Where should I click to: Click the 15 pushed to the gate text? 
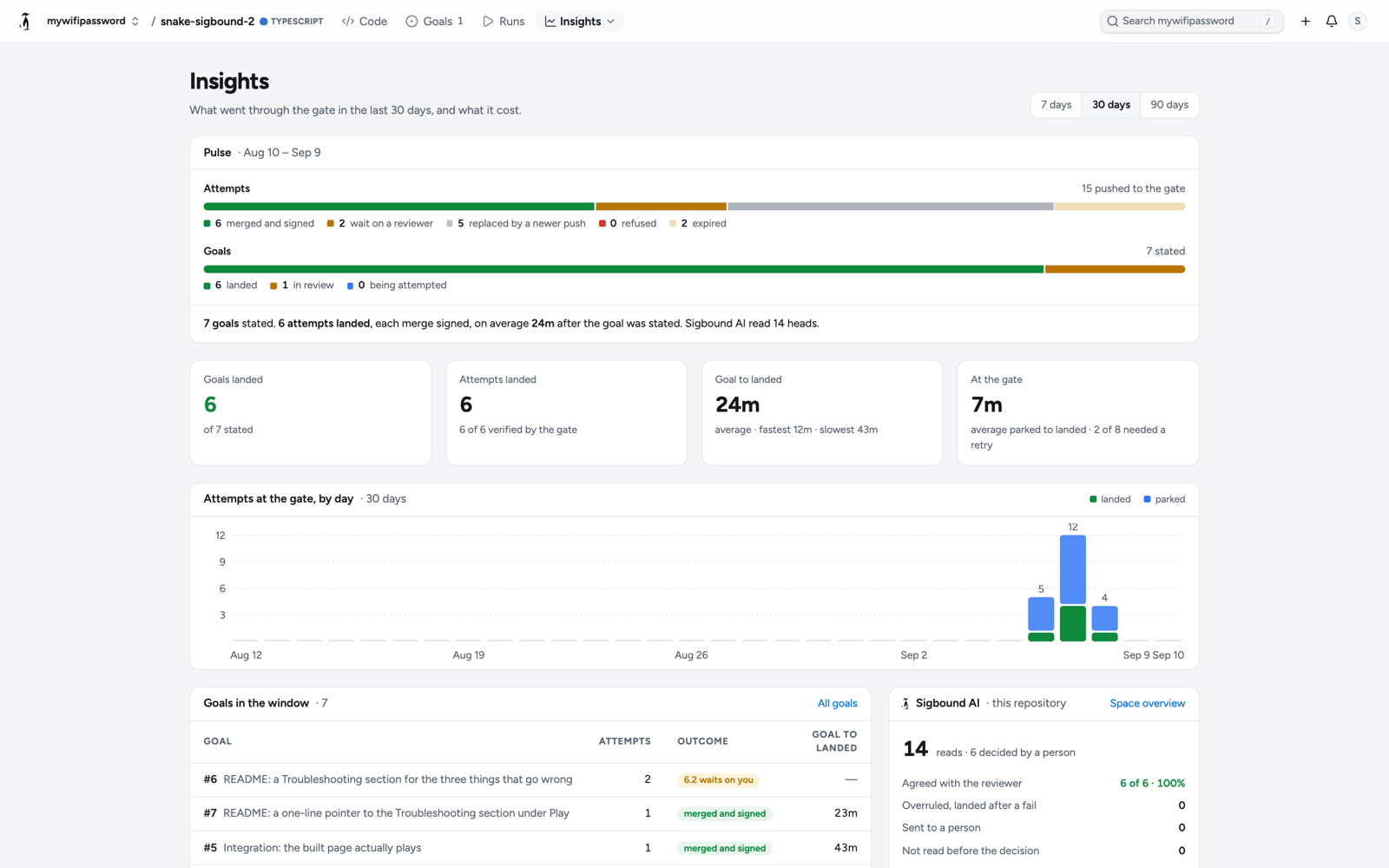(x=1133, y=188)
